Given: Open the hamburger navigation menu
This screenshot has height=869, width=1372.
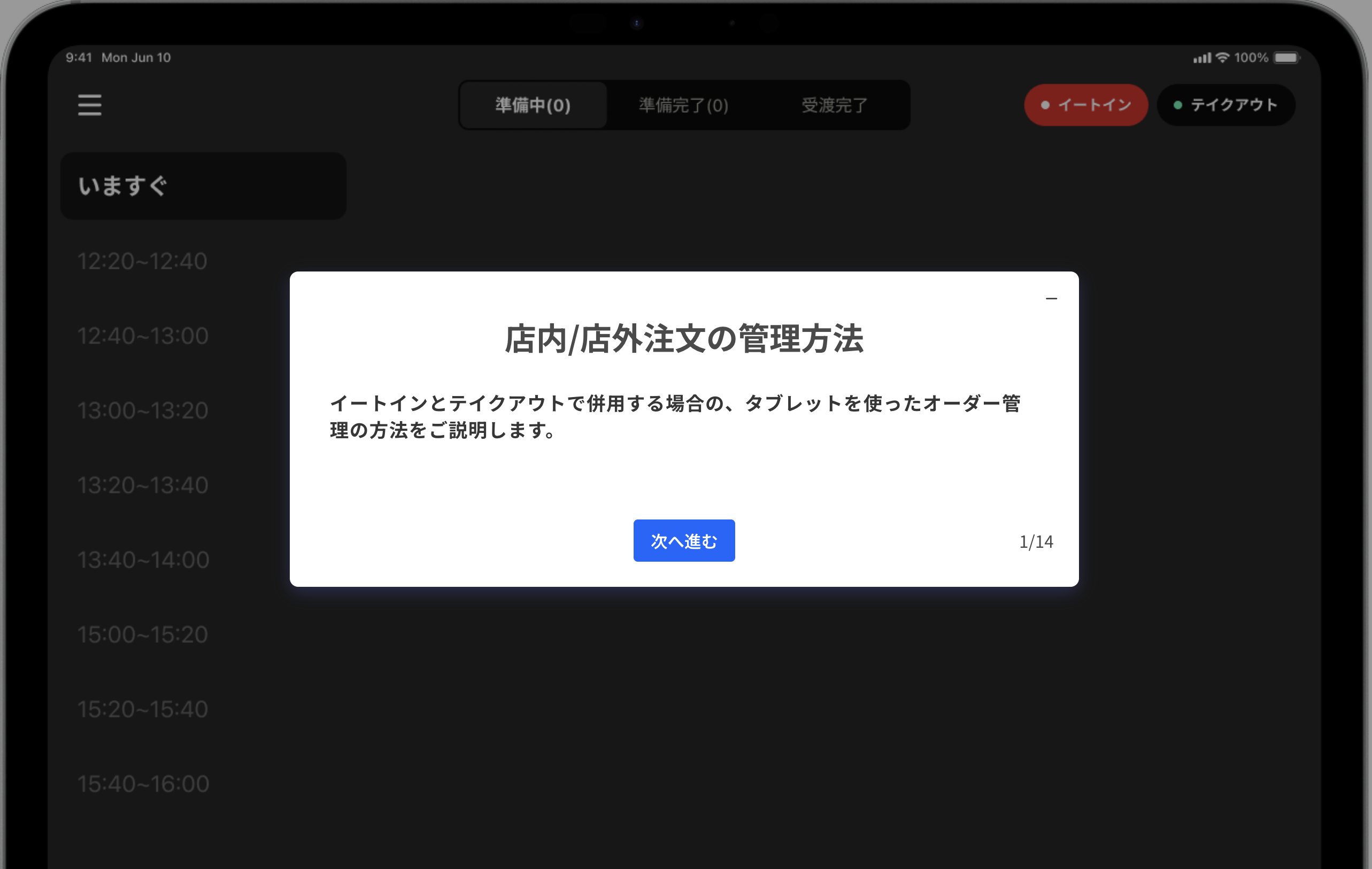Looking at the screenshot, I should pos(89,105).
